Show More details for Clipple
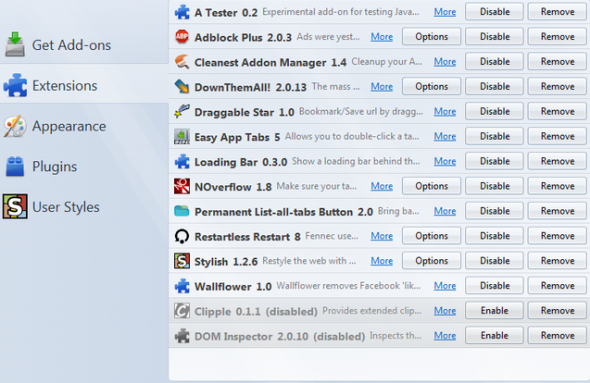590x383 pixels. click(445, 311)
